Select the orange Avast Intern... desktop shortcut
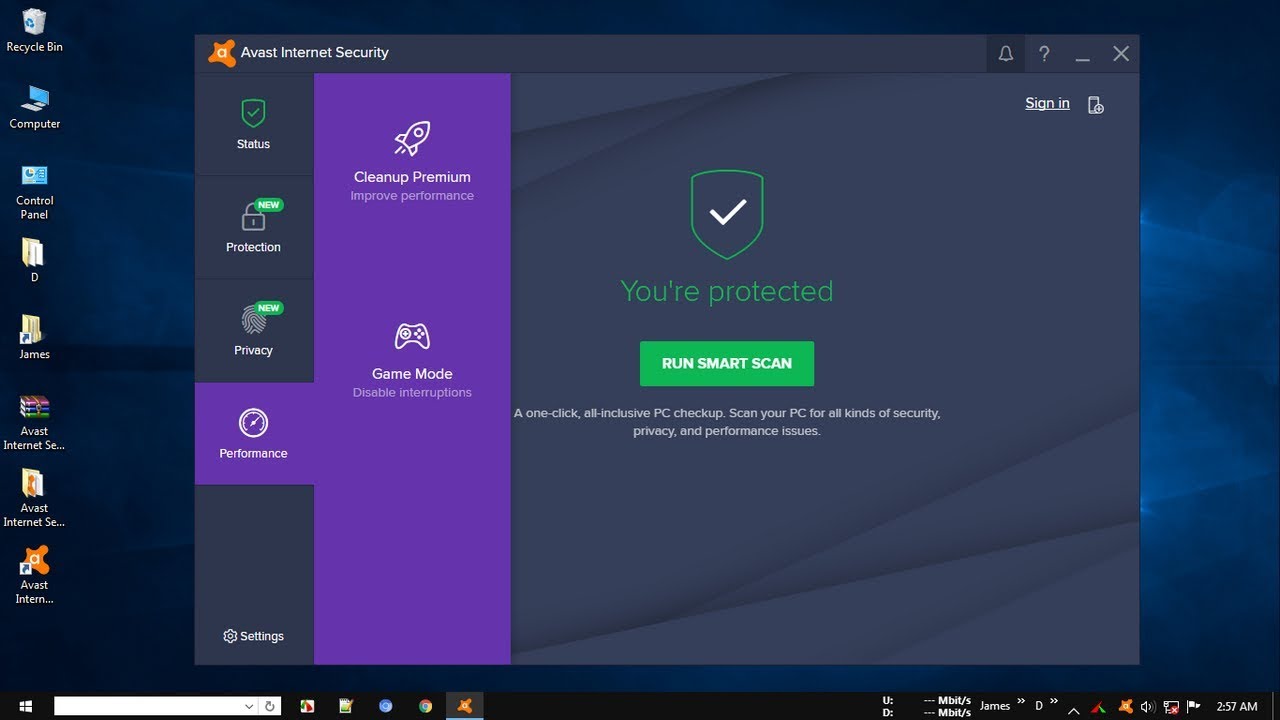Viewport: 1280px width, 720px height. point(34,575)
